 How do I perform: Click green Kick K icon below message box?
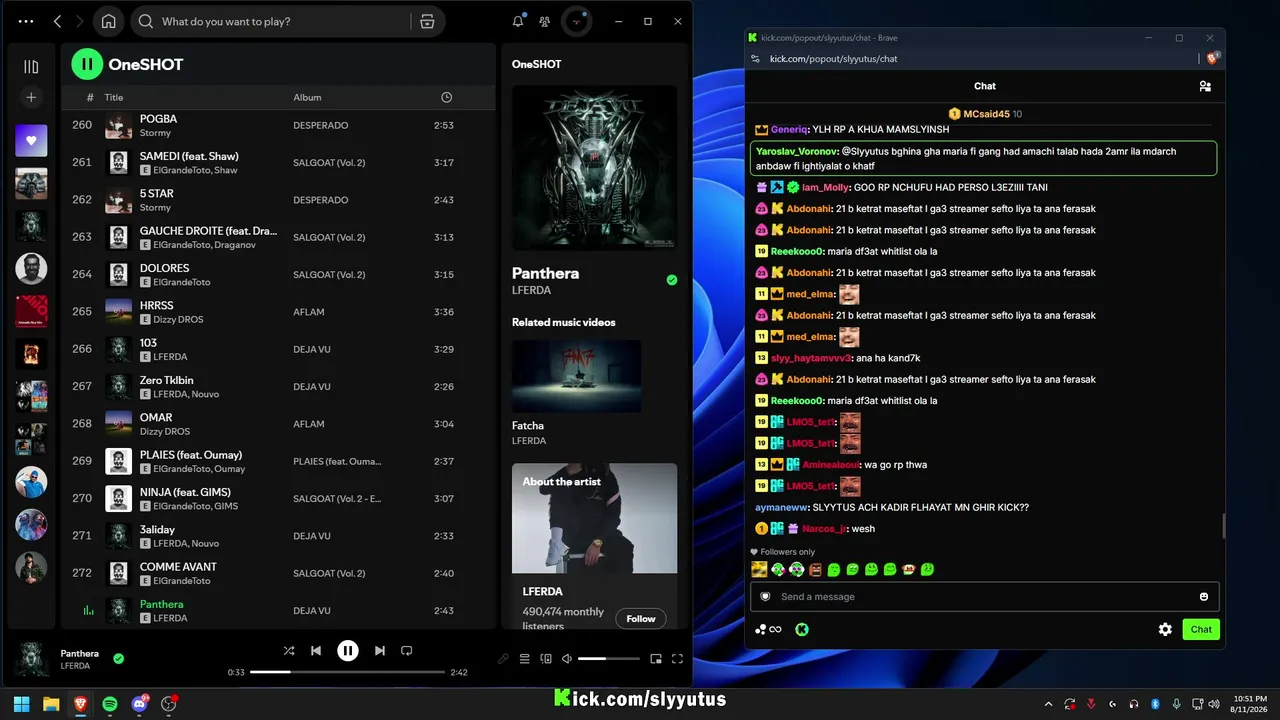[801, 629]
